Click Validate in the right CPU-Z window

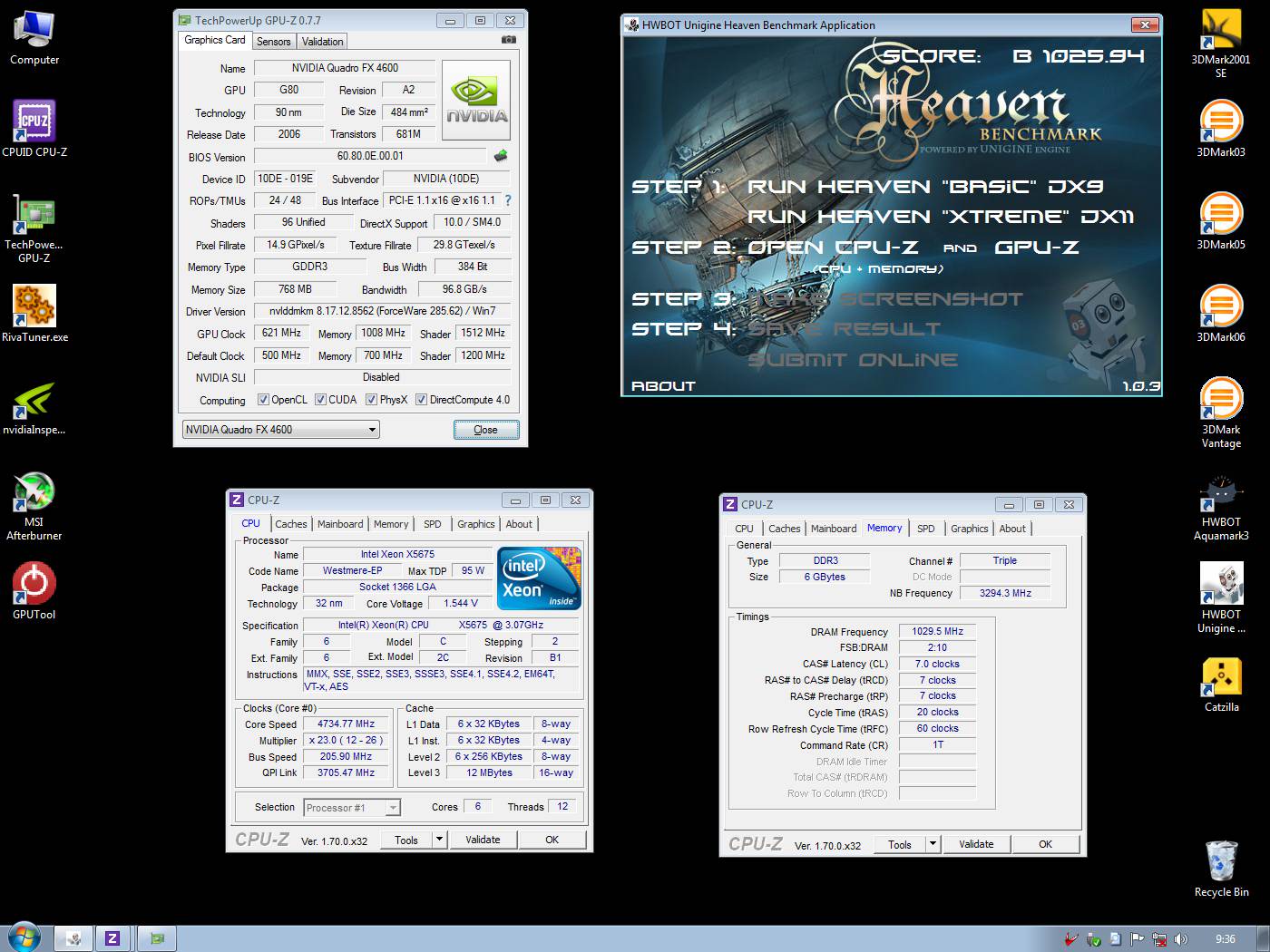[x=976, y=843]
